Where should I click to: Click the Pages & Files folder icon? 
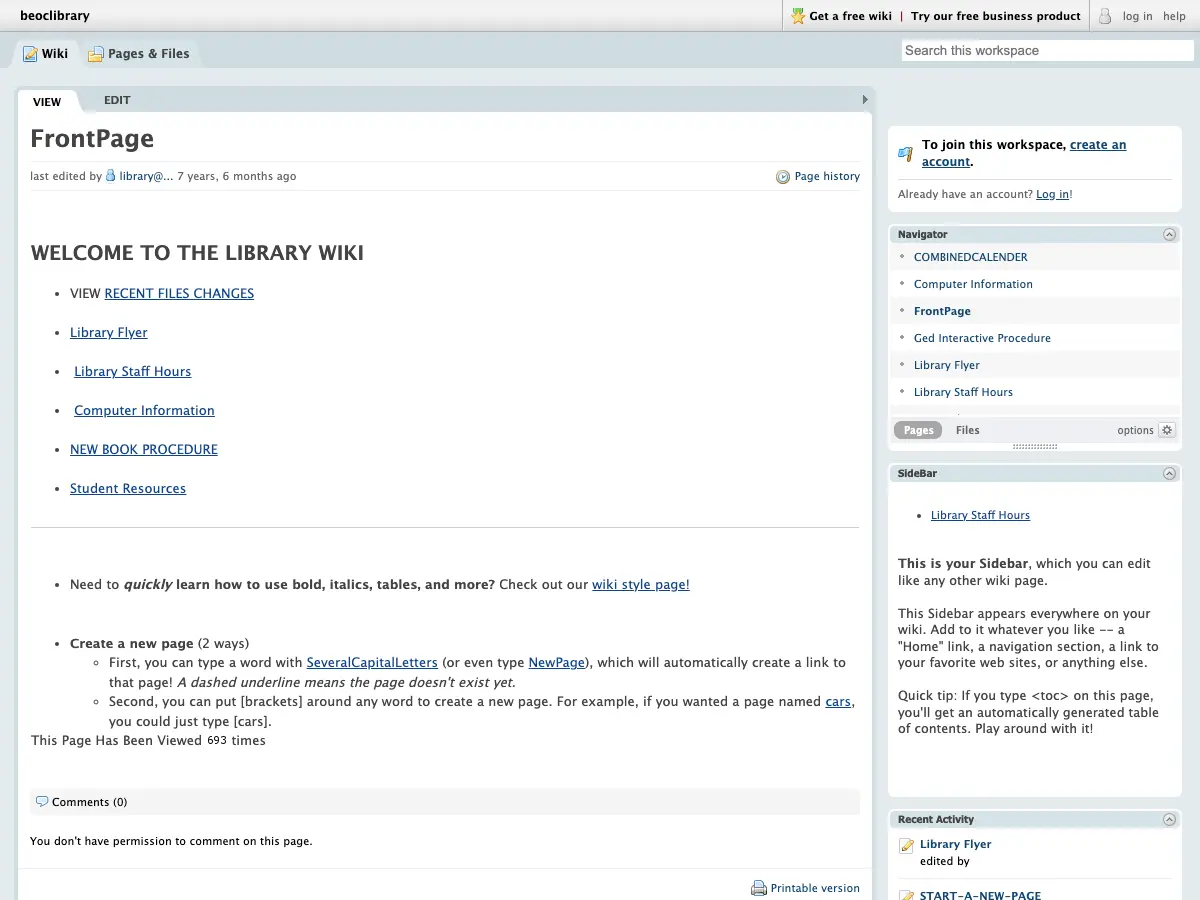pyautogui.click(x=96, y=54)
